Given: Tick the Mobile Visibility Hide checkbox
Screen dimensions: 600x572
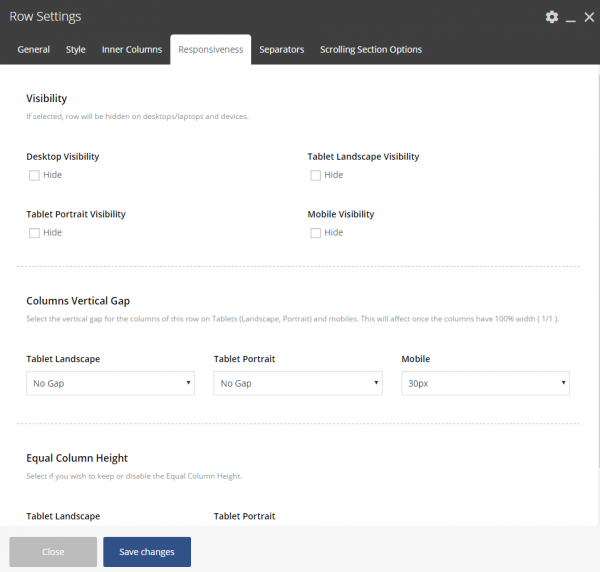Looking at the screenshot, I should (x=316, y=233).
